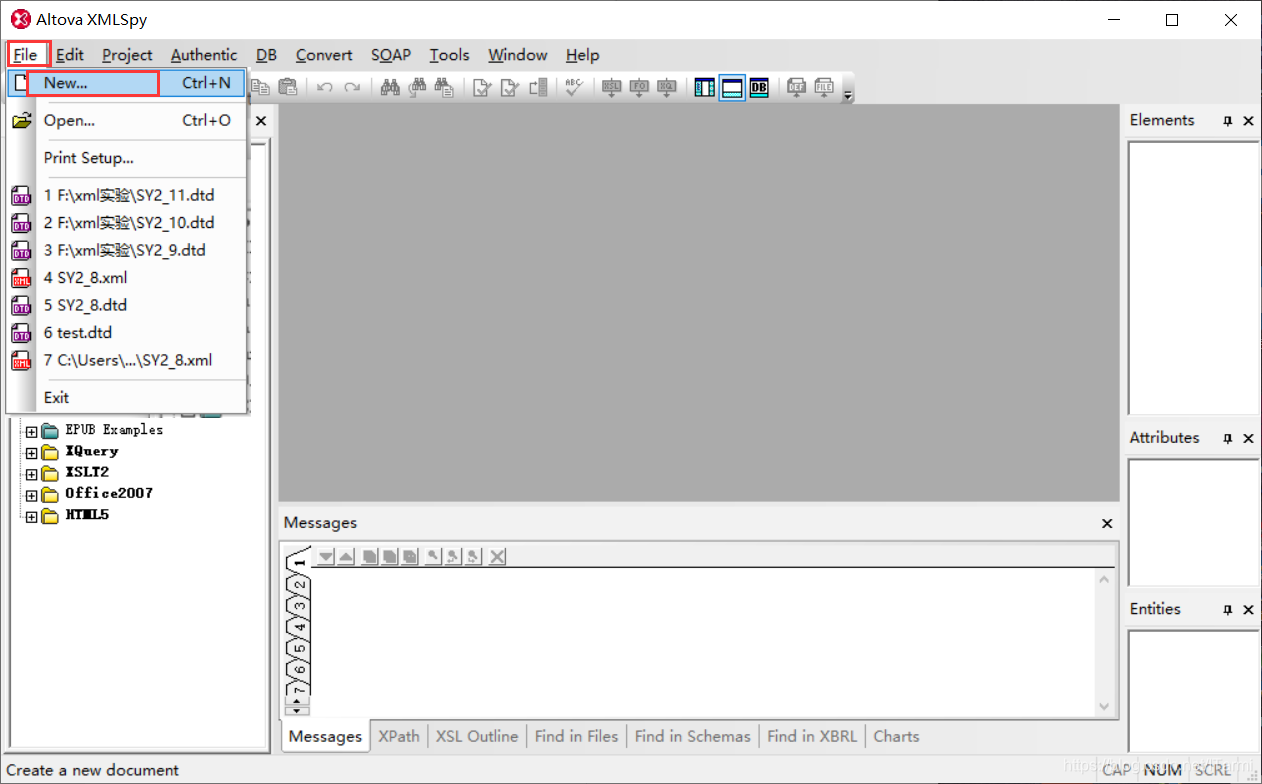Image resolution: width=1262 pixels, height=784 pixels.
Task: Click the Paste toolbar icon
Action: [x=287, y=87]
